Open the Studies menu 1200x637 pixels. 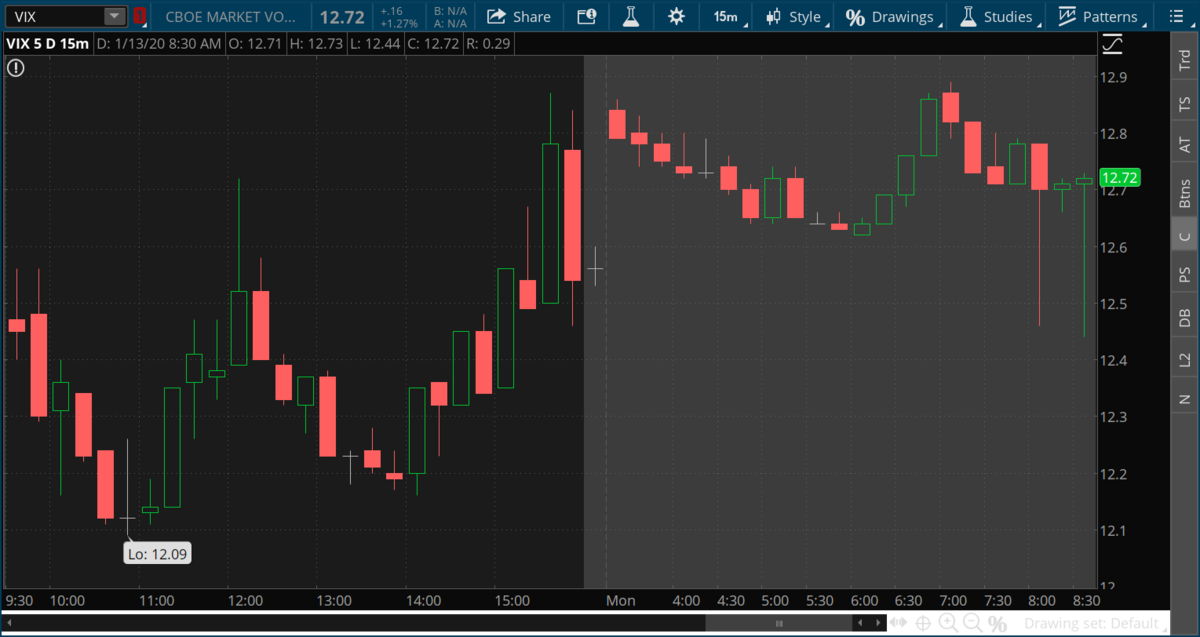[996, 16]
